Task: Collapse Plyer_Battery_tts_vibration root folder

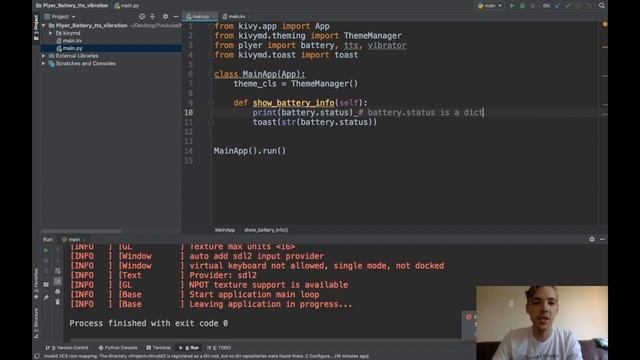Action: [x=43, y=25]
